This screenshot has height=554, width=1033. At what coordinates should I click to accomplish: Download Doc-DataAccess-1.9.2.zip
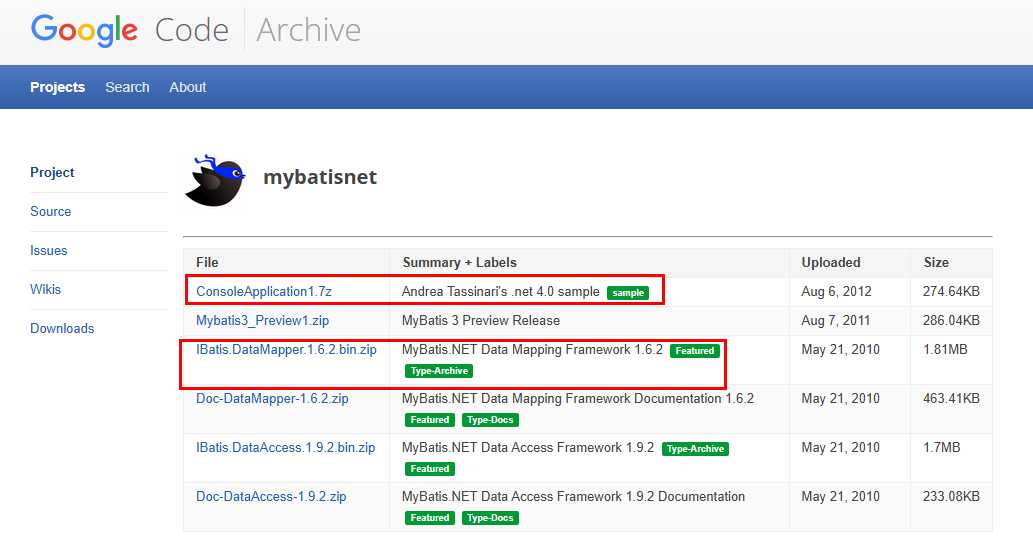click(x=271, y=496)
